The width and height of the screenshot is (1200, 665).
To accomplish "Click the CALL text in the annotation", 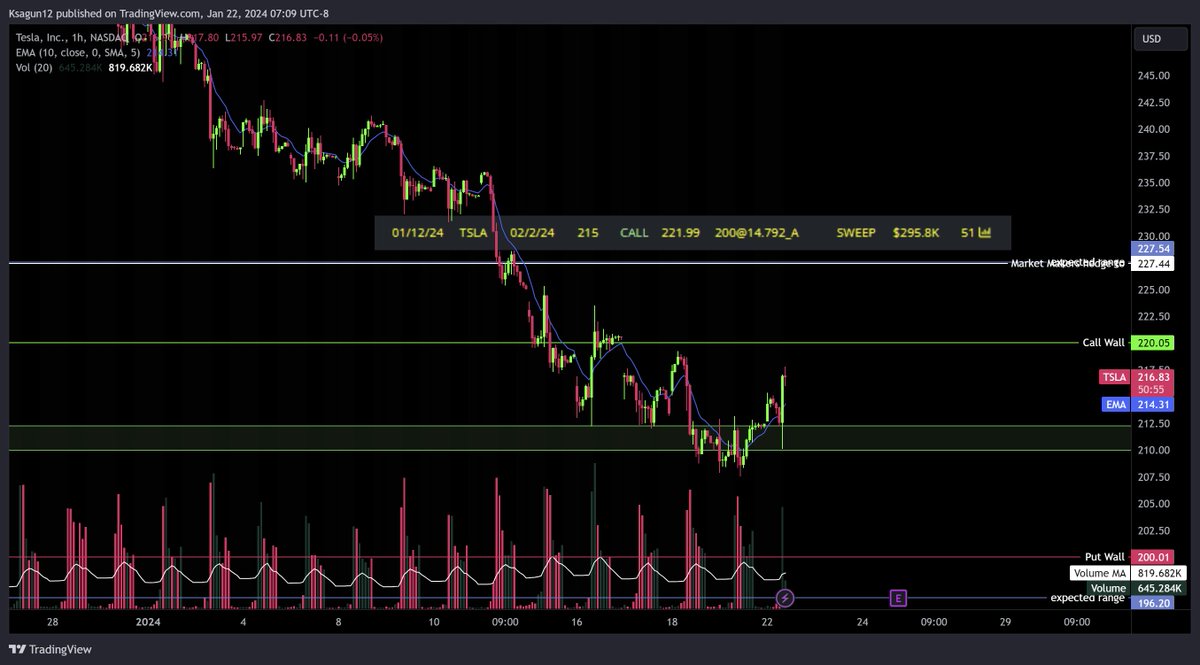I will click(x=634, y=233).
